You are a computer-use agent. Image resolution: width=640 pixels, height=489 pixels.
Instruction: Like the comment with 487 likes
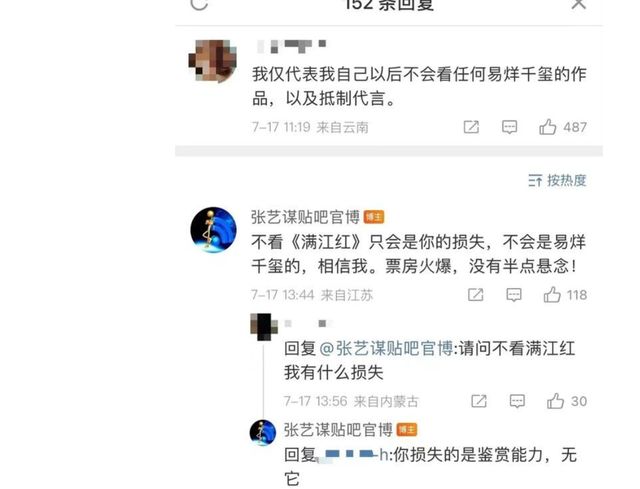tap(562, 127)
